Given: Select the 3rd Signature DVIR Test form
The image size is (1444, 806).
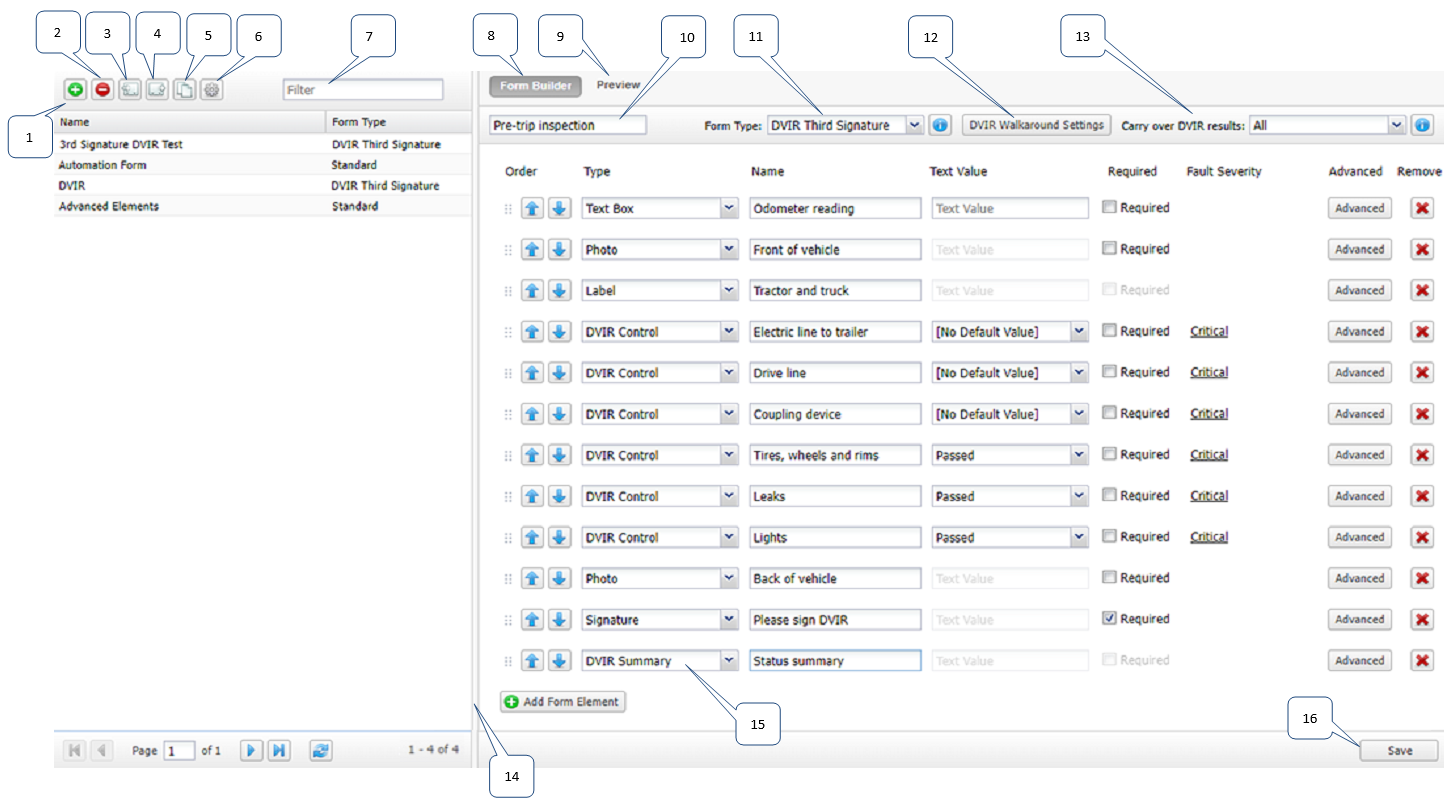Looking at the screenshot, I should click(262, 144).
